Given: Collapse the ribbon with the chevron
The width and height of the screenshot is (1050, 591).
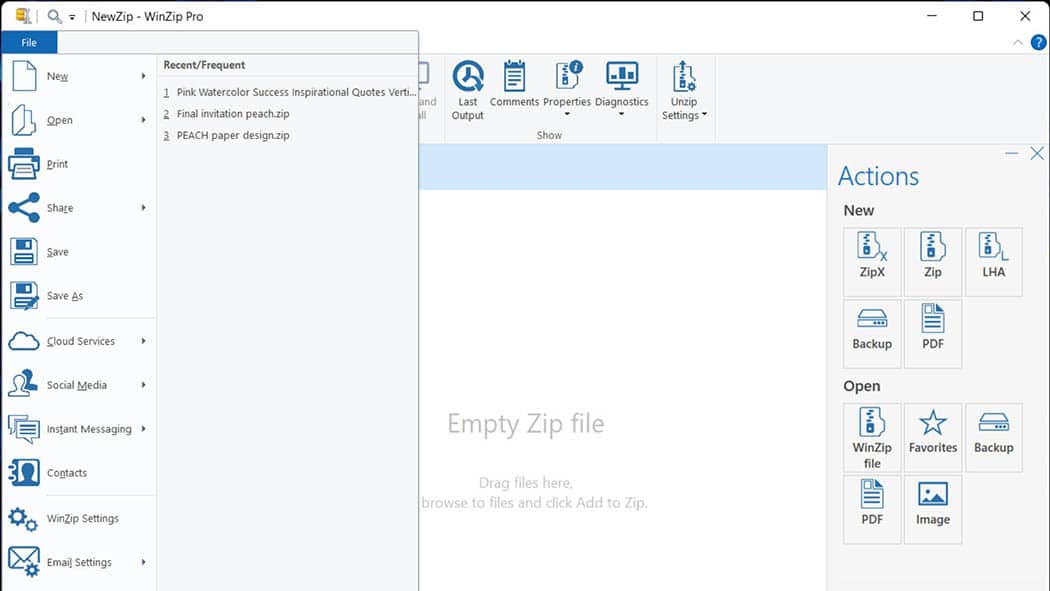Looking at the screenshot, I should coord(1018,42).
